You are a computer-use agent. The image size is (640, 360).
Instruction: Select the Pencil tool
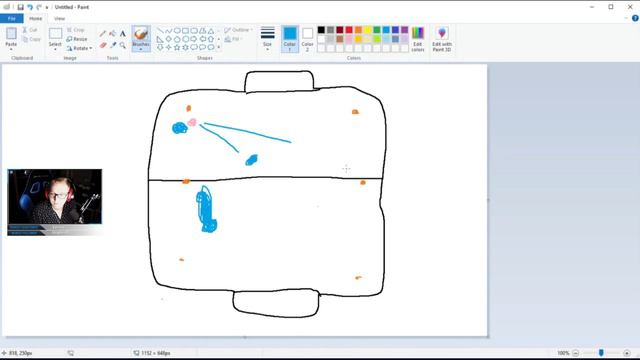click(103, 33)
